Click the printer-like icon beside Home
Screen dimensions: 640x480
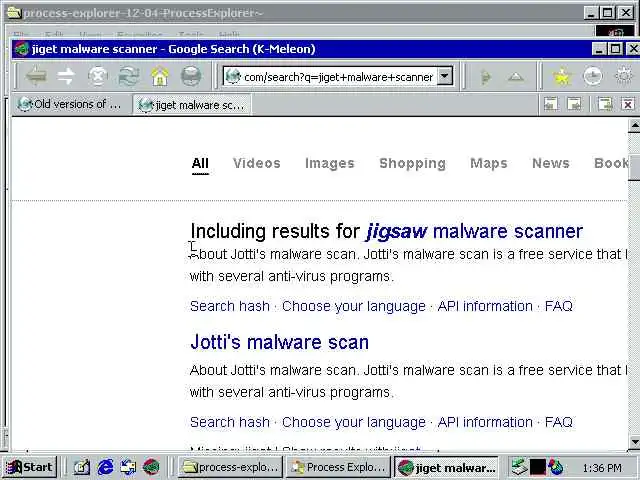pyautogui.click(x=191, y=76)
